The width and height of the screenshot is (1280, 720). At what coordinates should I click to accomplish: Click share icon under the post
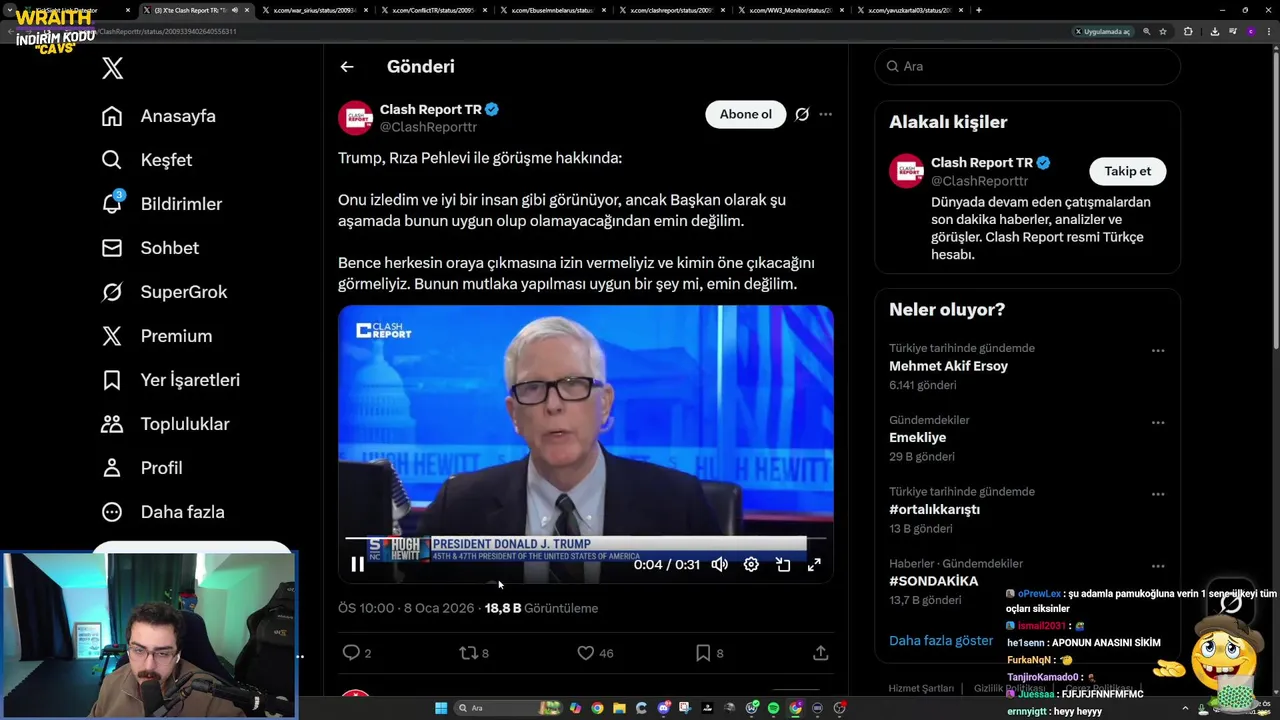821,653
